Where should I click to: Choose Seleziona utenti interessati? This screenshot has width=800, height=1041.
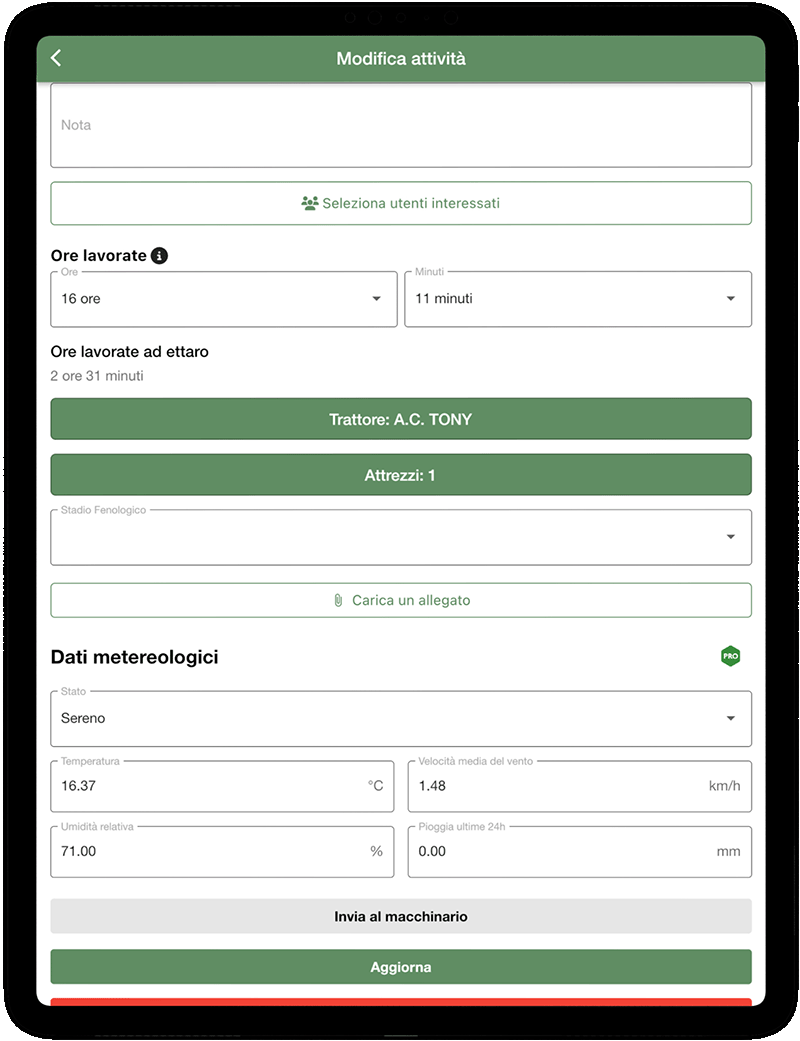pos(400,202)
